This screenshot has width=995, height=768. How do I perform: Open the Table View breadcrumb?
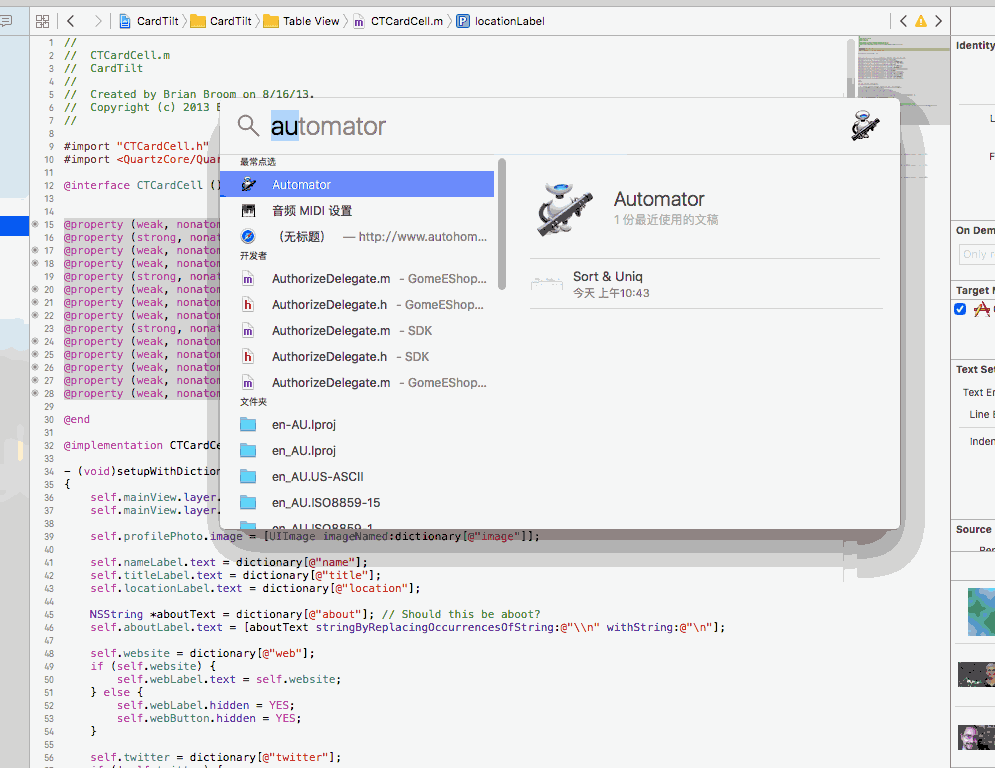click(302, 21)
